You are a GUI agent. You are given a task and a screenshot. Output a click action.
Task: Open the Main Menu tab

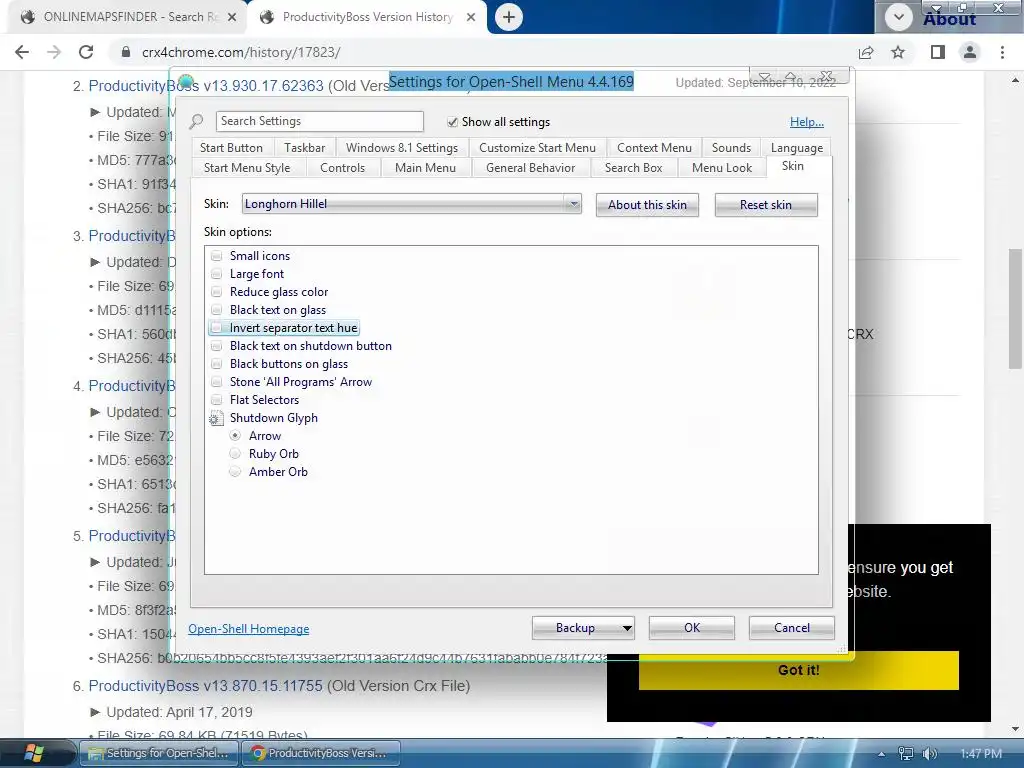click(x=425, y=168)
